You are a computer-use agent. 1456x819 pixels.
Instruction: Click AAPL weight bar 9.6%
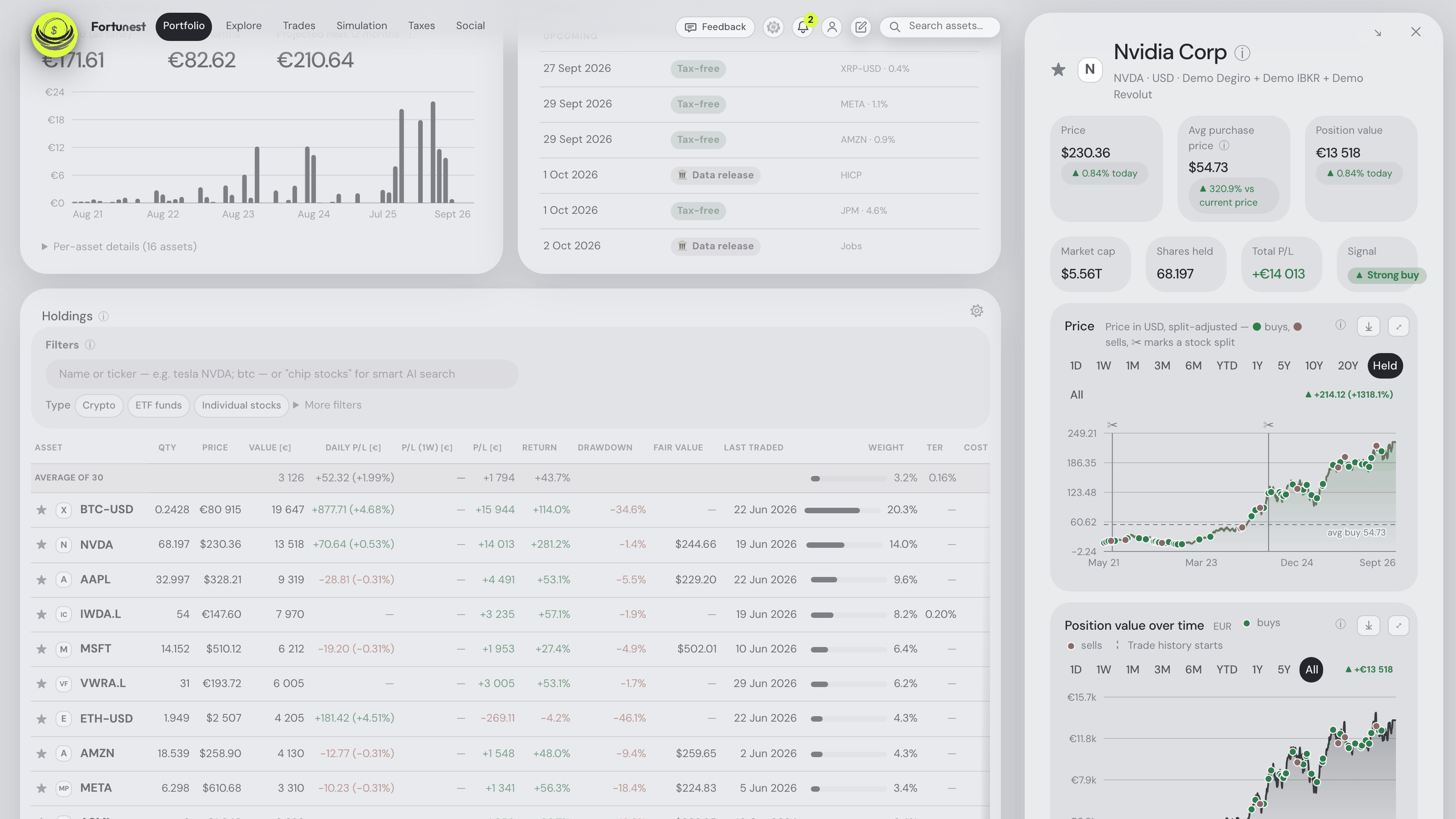point(849,580)
